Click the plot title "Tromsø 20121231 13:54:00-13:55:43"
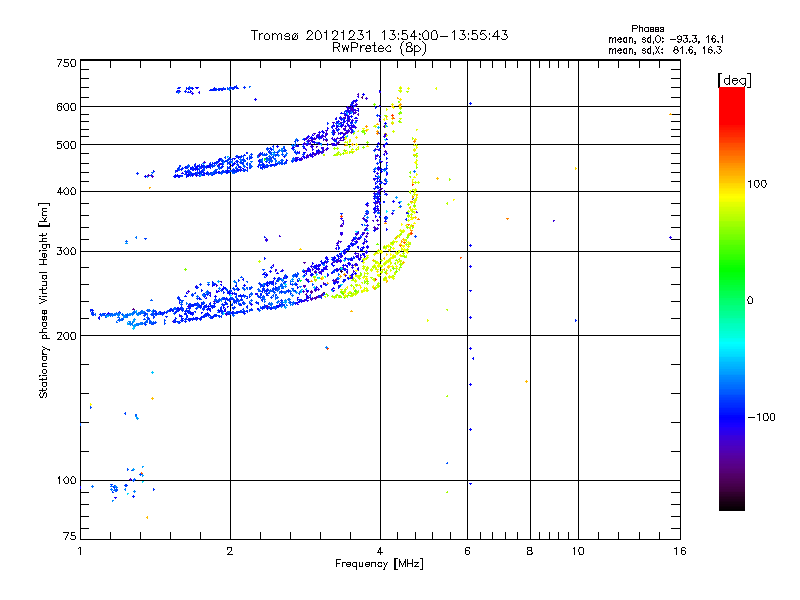Viewport: 800px width, 600px height. click(379, 35)
